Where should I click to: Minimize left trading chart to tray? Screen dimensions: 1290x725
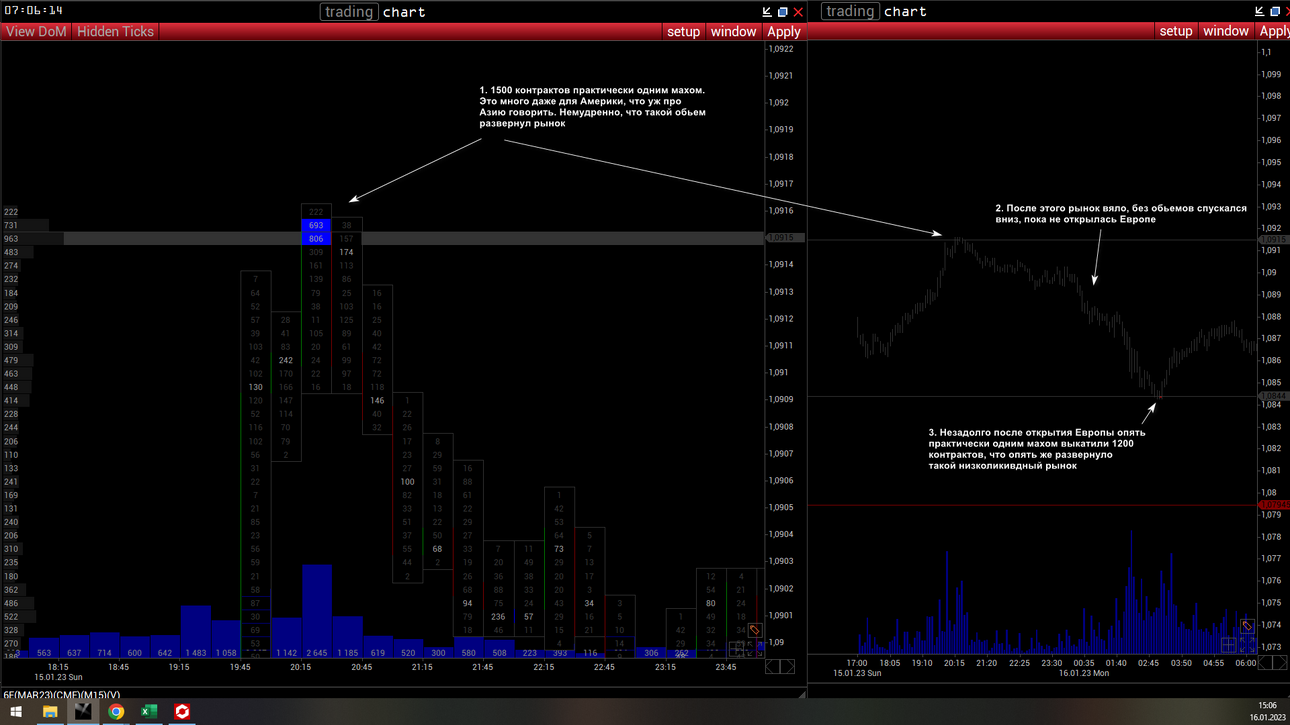click(767, 12)
